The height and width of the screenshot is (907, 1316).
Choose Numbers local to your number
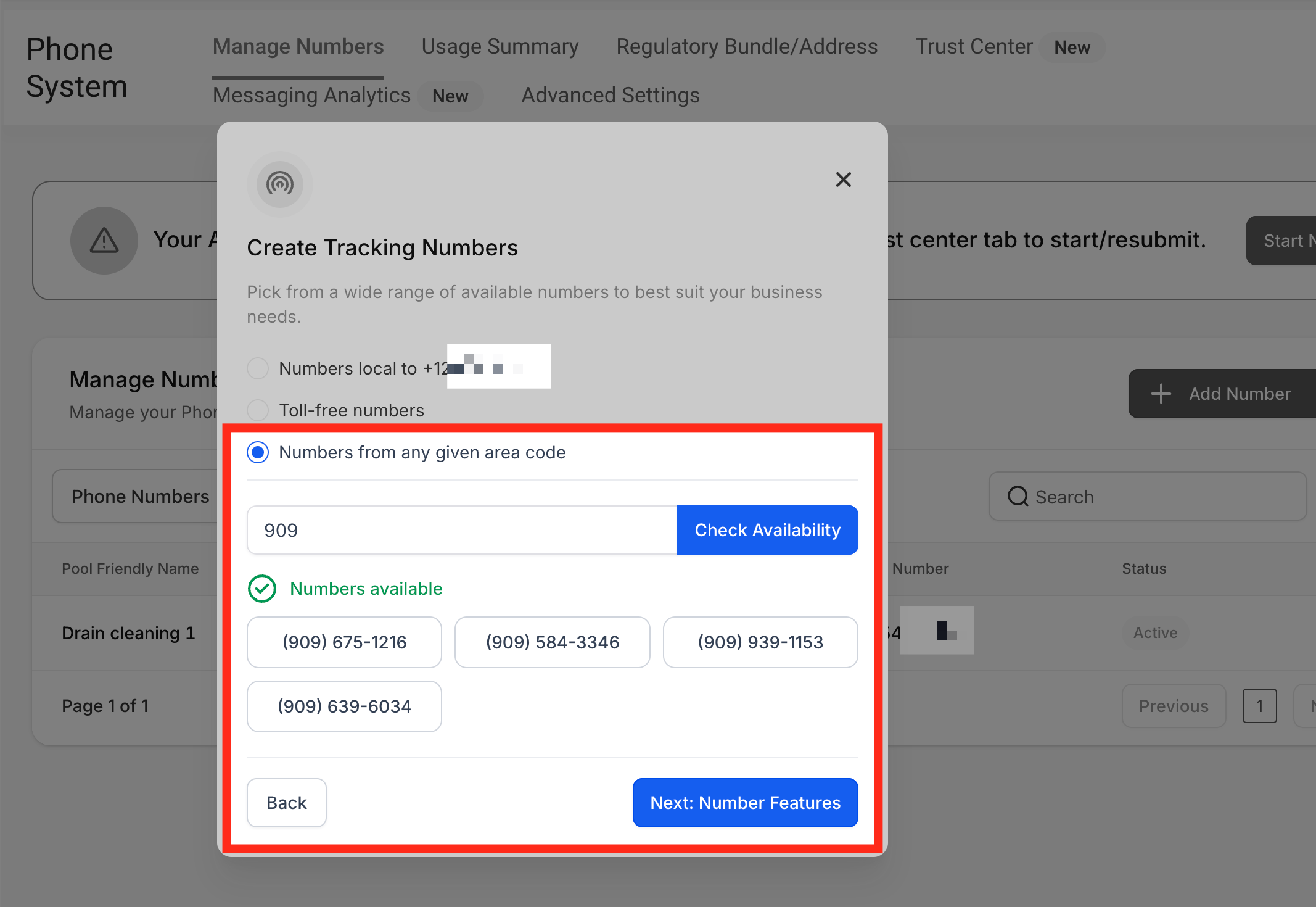tap(257, 368)
